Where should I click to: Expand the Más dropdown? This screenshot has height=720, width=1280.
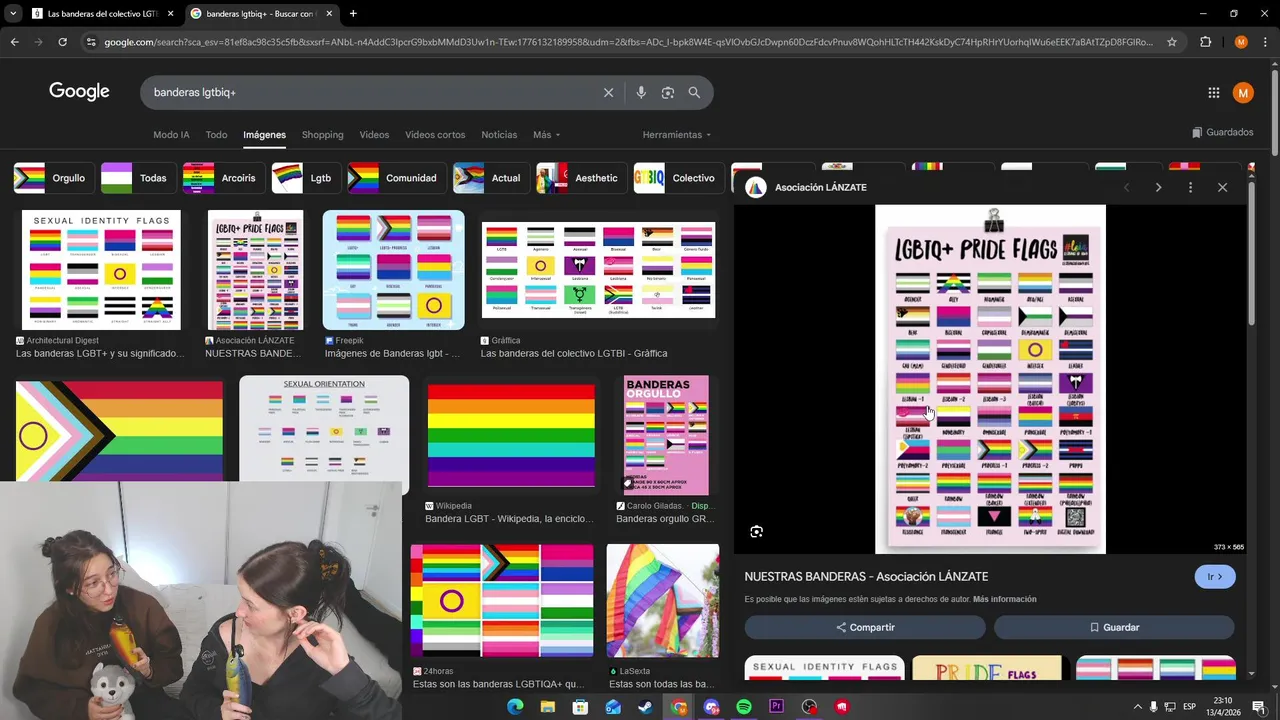click(546, 134)
